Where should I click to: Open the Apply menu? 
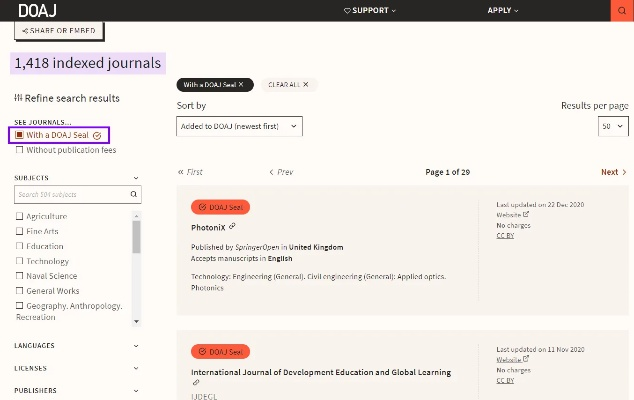503,10
